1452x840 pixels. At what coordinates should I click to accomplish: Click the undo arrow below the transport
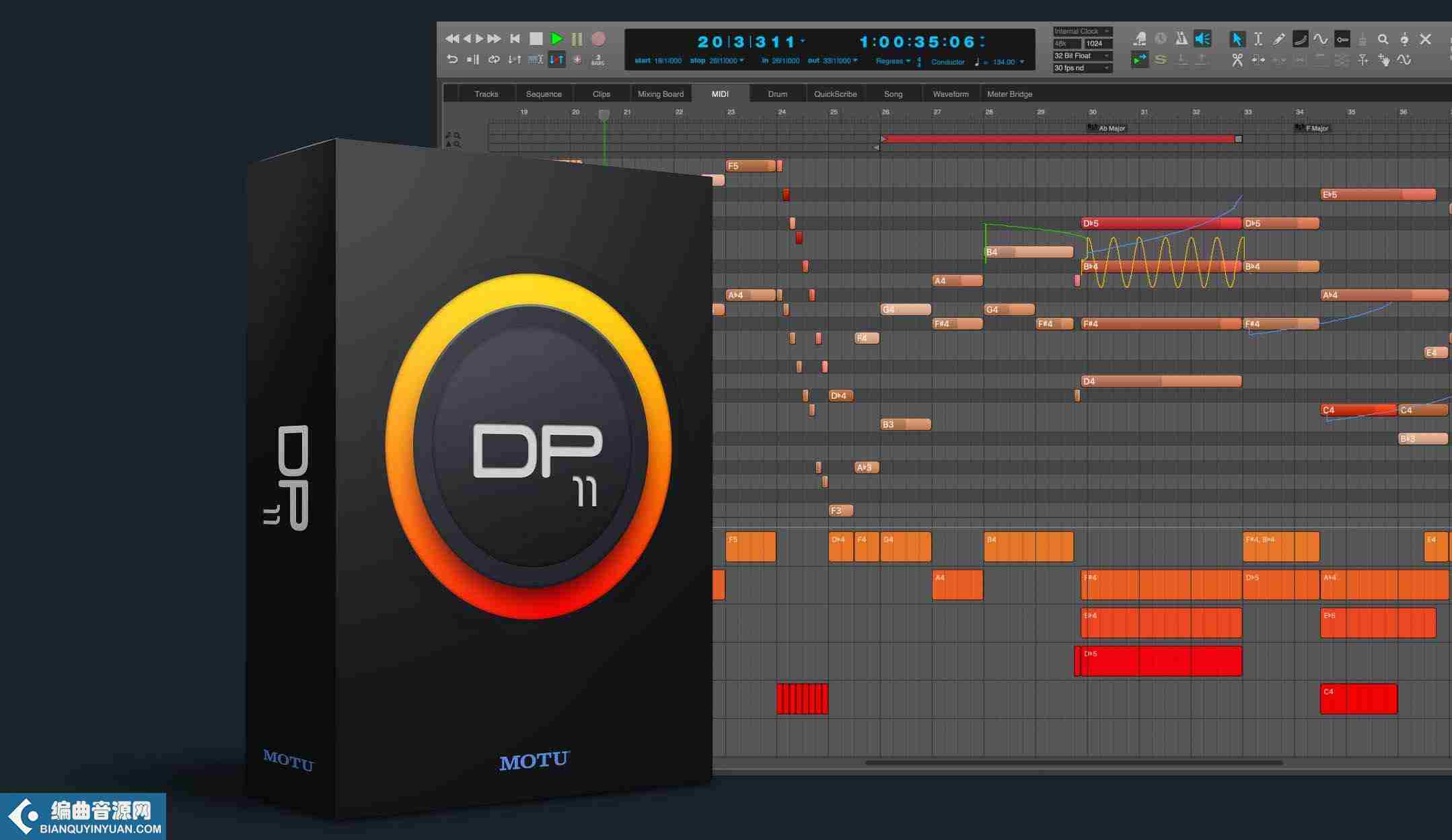pos(452,60)
